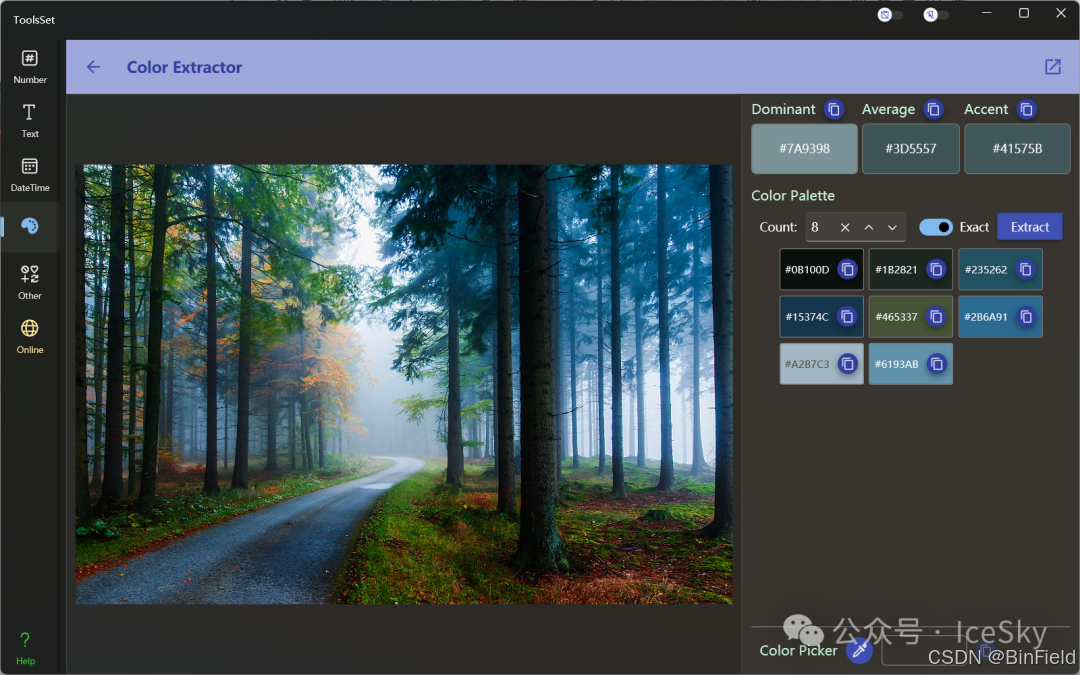
Task: Copy the Dominant color value
Action: (833, 110)
